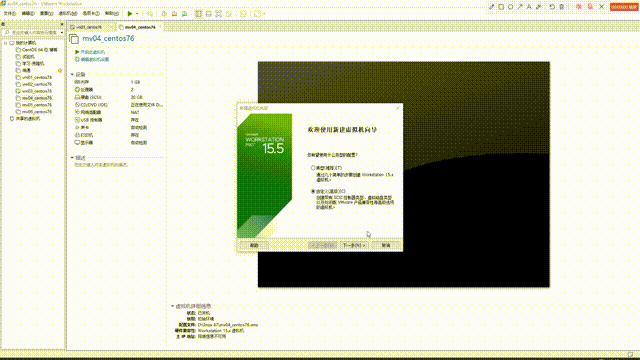The height and width of the screenshot is (360, 640).
Task: Click the library search input field
Action: point(32,32)
